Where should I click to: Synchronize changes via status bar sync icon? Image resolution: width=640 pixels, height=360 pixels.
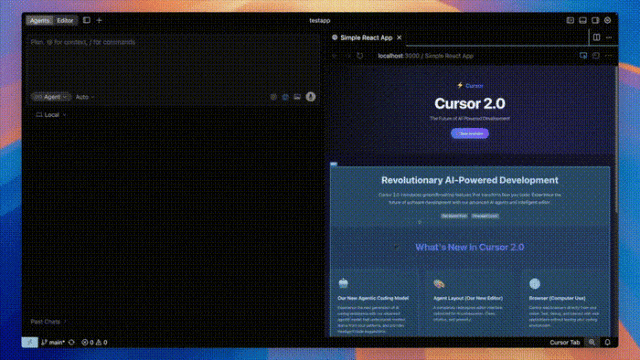[x=72, y=342]
